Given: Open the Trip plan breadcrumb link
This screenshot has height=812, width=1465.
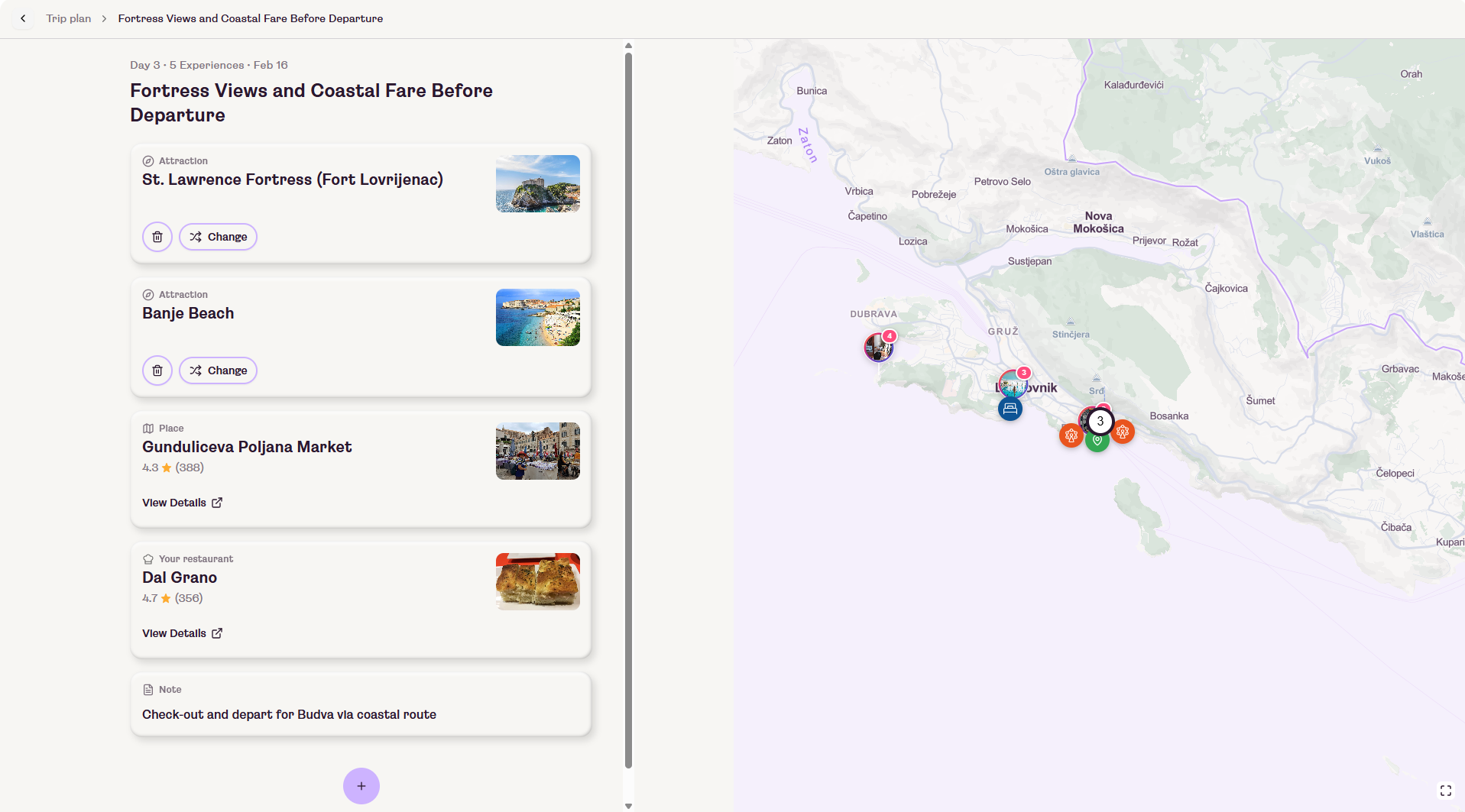Looking at the screenshot, I should click(x=68, y=18).
